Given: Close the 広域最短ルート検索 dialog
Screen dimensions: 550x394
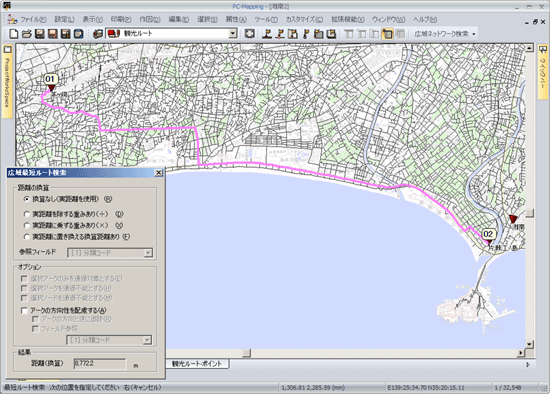Looking at the screenshot, I should pos(159,173).
